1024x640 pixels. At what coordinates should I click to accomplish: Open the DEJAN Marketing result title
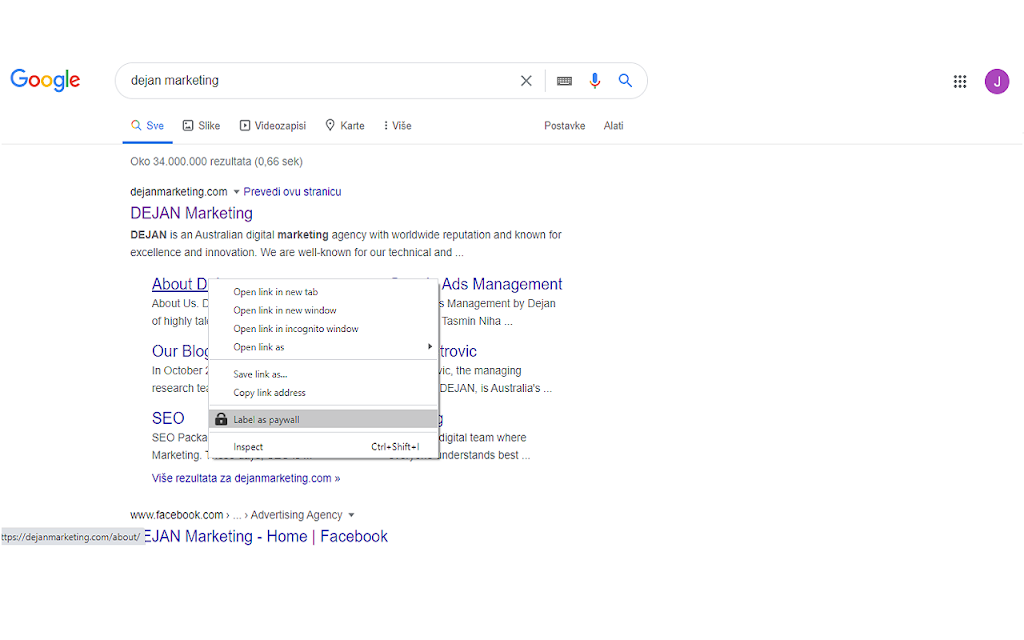click(x=191, y=213)
